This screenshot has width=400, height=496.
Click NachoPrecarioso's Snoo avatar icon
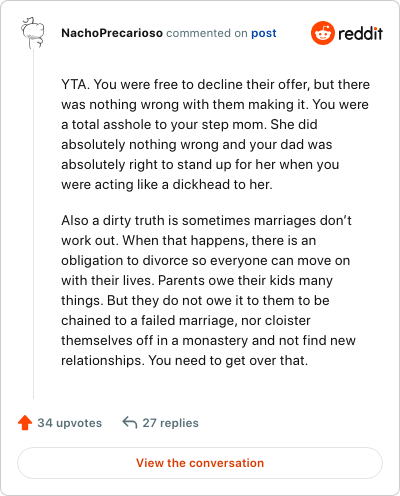coord(33,33)
